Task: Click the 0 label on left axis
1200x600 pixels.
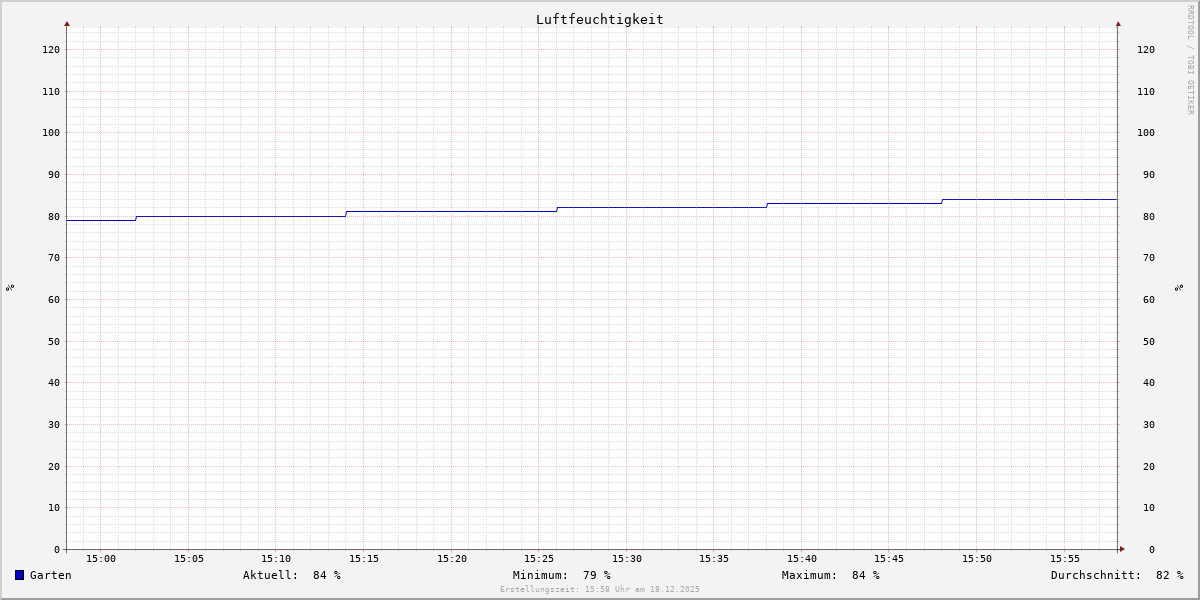Action: (x=57, y=550)
